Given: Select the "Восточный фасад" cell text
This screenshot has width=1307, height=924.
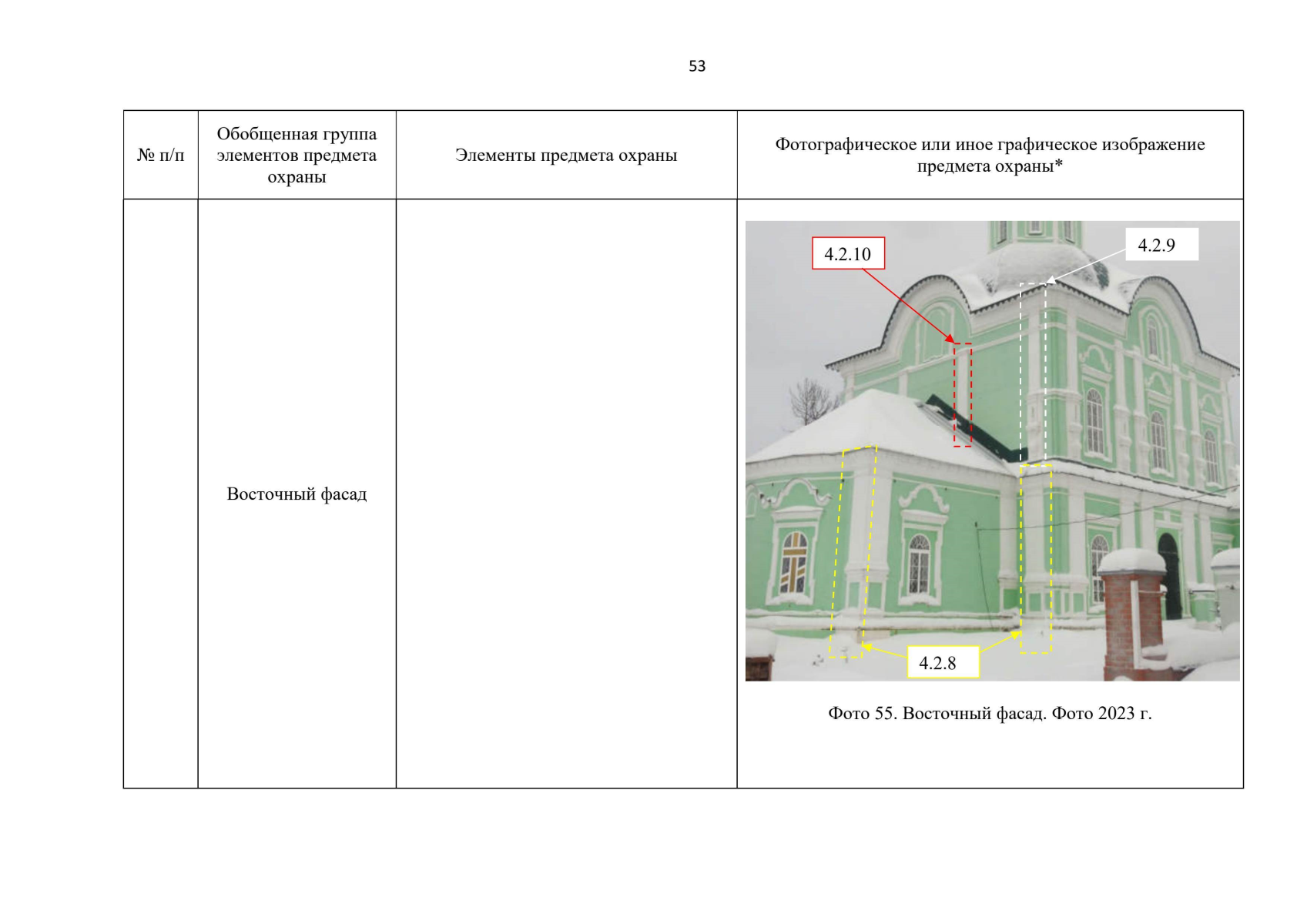Looking at the screenshot, I should click(297, 494).
